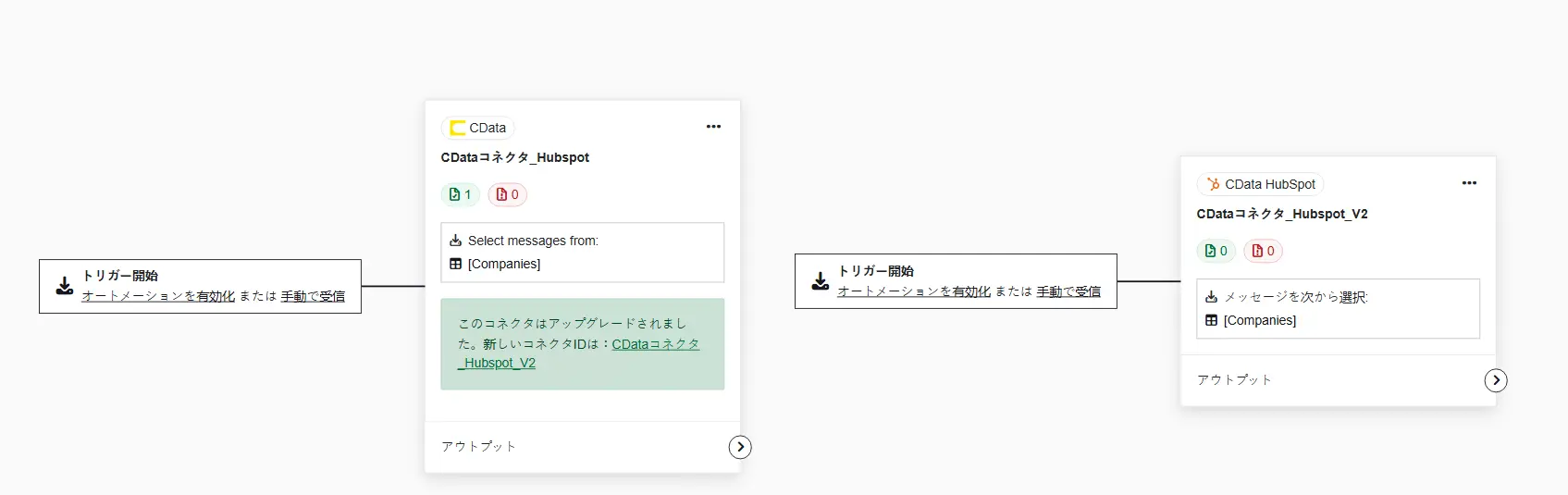Click the red error count on Hubspot_V2 card
The width and height of the screenshot is (1568, 495).
click(1263, 251)
